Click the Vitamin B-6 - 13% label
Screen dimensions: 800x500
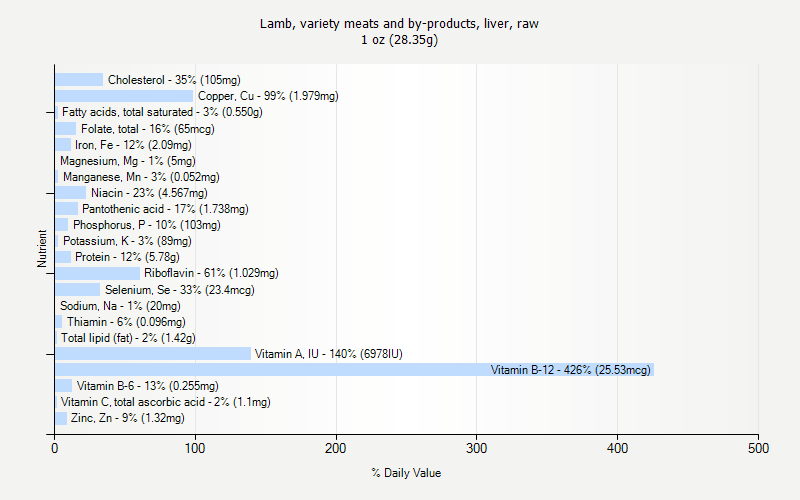(x=147, y=386)
